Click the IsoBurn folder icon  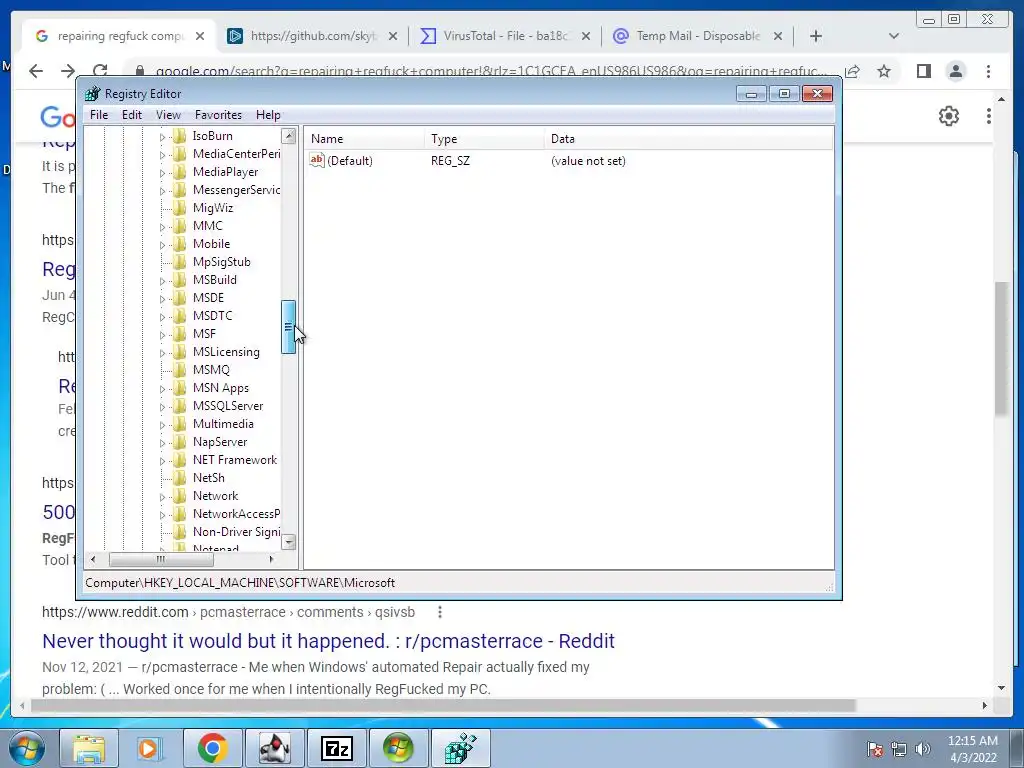tap(180, 136)
